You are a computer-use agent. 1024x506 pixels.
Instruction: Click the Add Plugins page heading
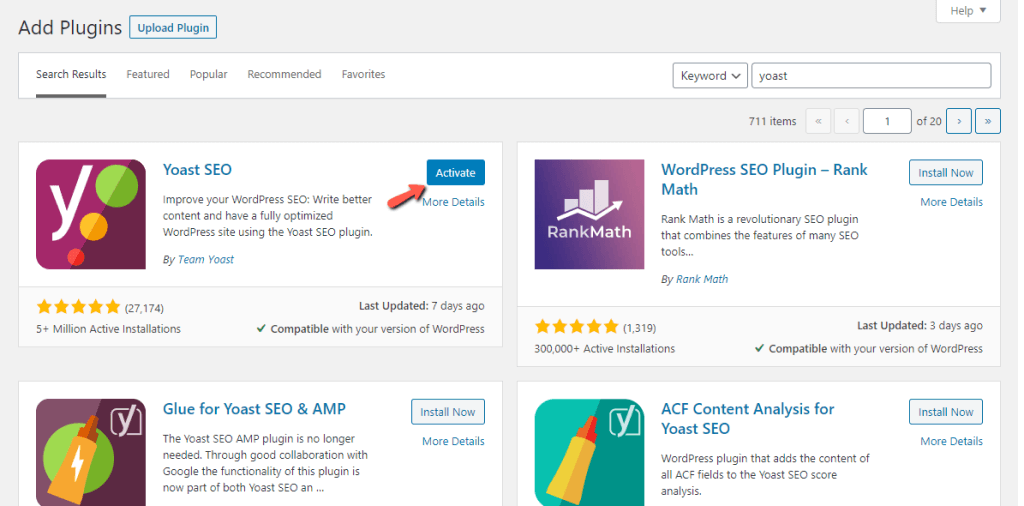coord(70,27)
